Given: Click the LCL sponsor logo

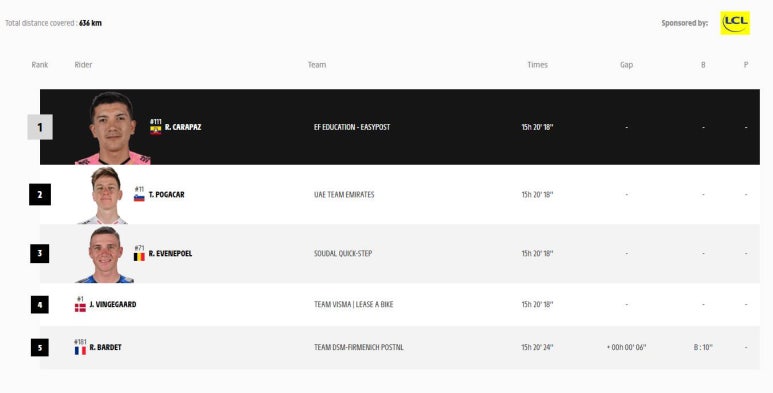Looking at the screenshot, I should (x=735, y=23).
